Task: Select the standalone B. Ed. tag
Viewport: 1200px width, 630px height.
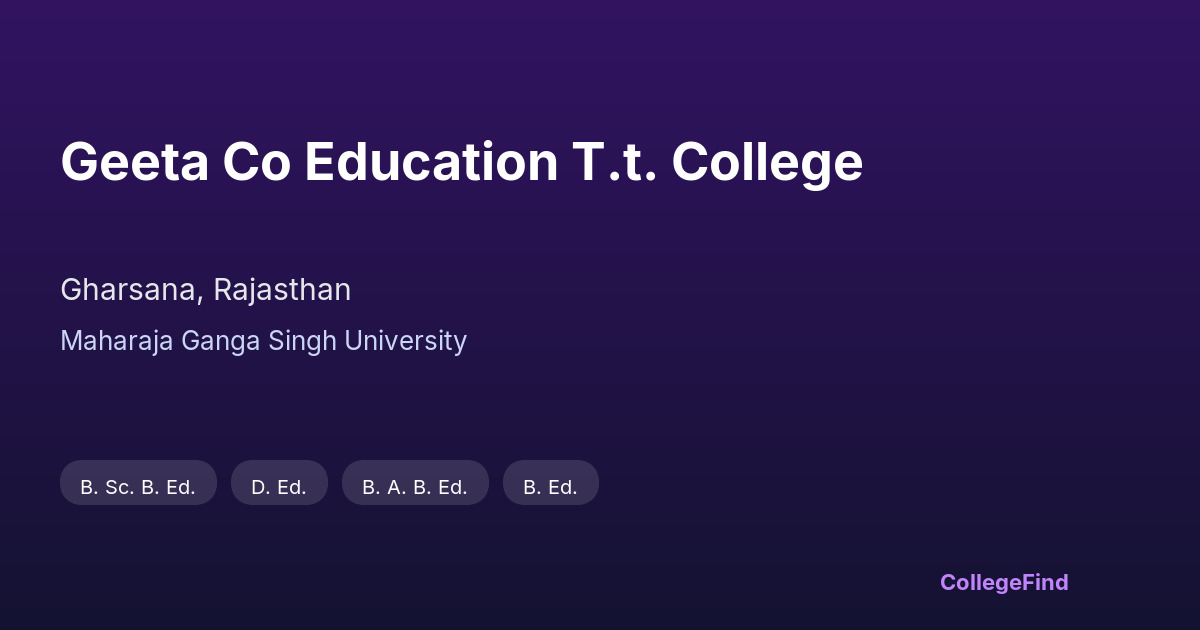Action: pos(550,483)
